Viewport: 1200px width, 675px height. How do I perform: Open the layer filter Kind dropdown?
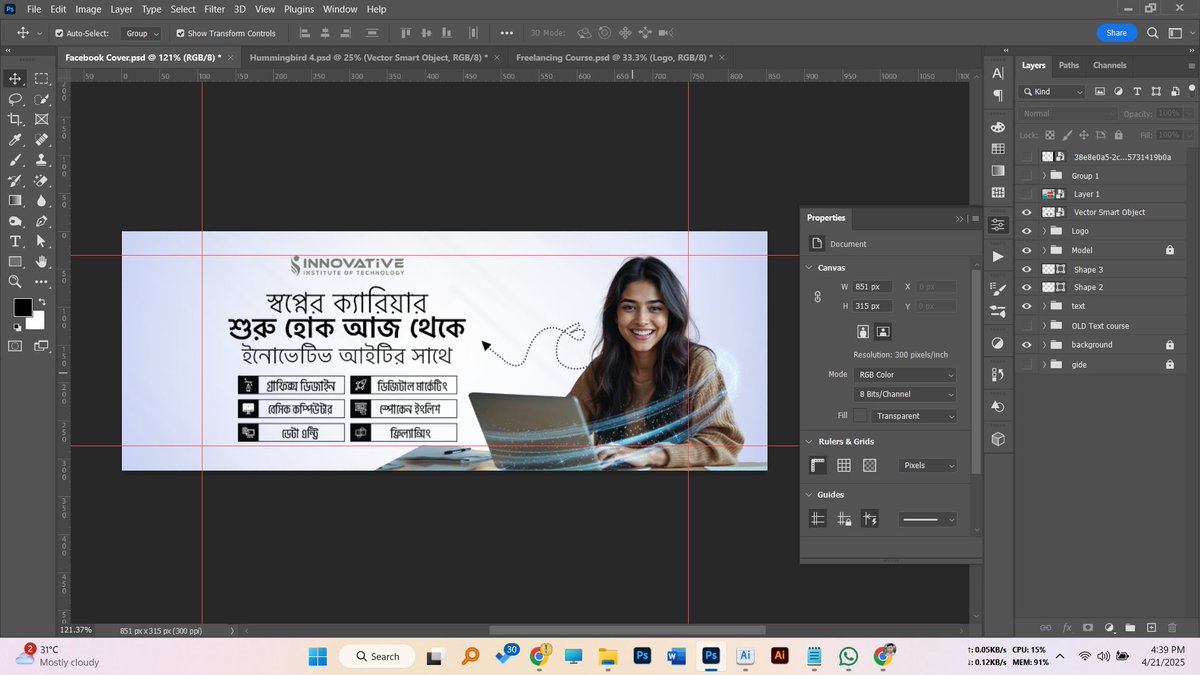1053,91
